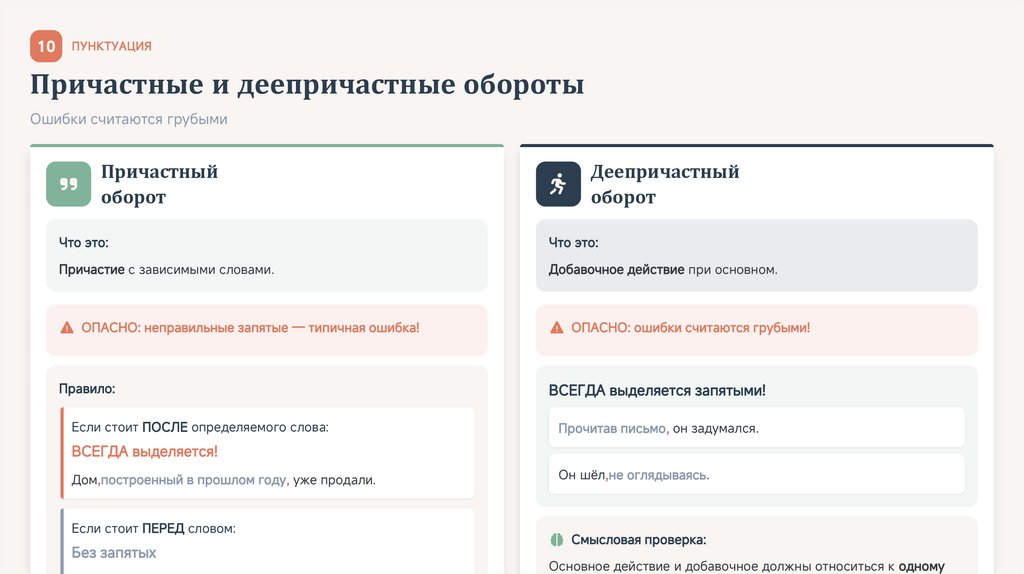Click 'ВСЕГДА выделяется запятыми!' heading
The image size is (1024, 574).
click(x=657, y=391)
